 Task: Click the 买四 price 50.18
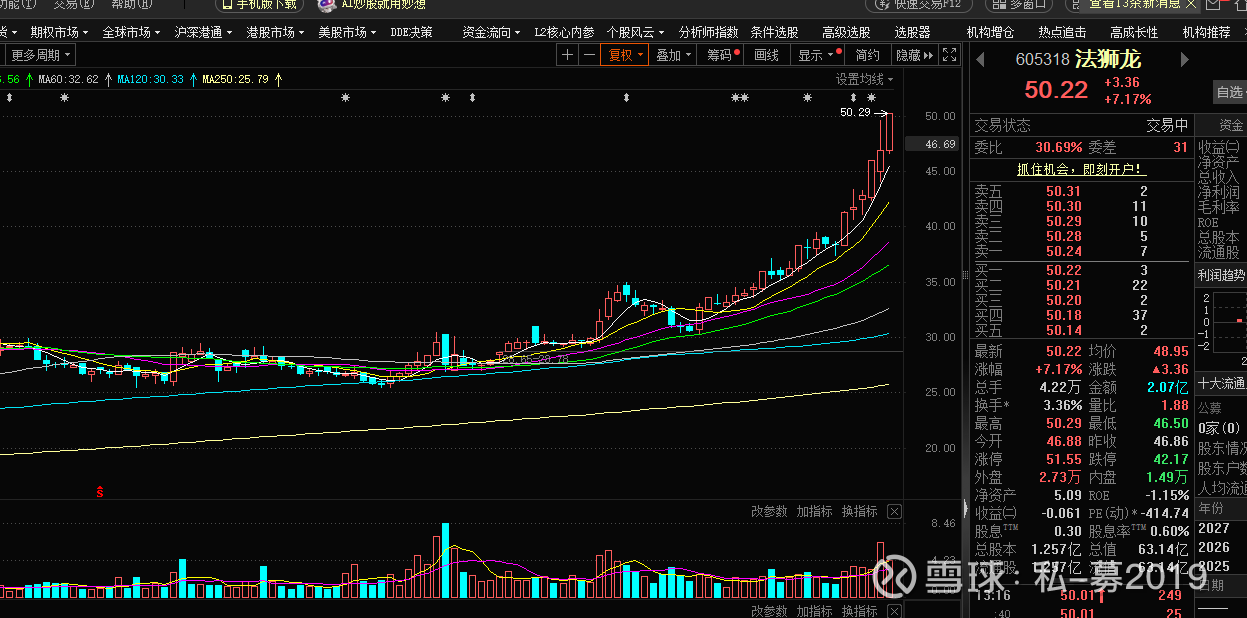1063,315
